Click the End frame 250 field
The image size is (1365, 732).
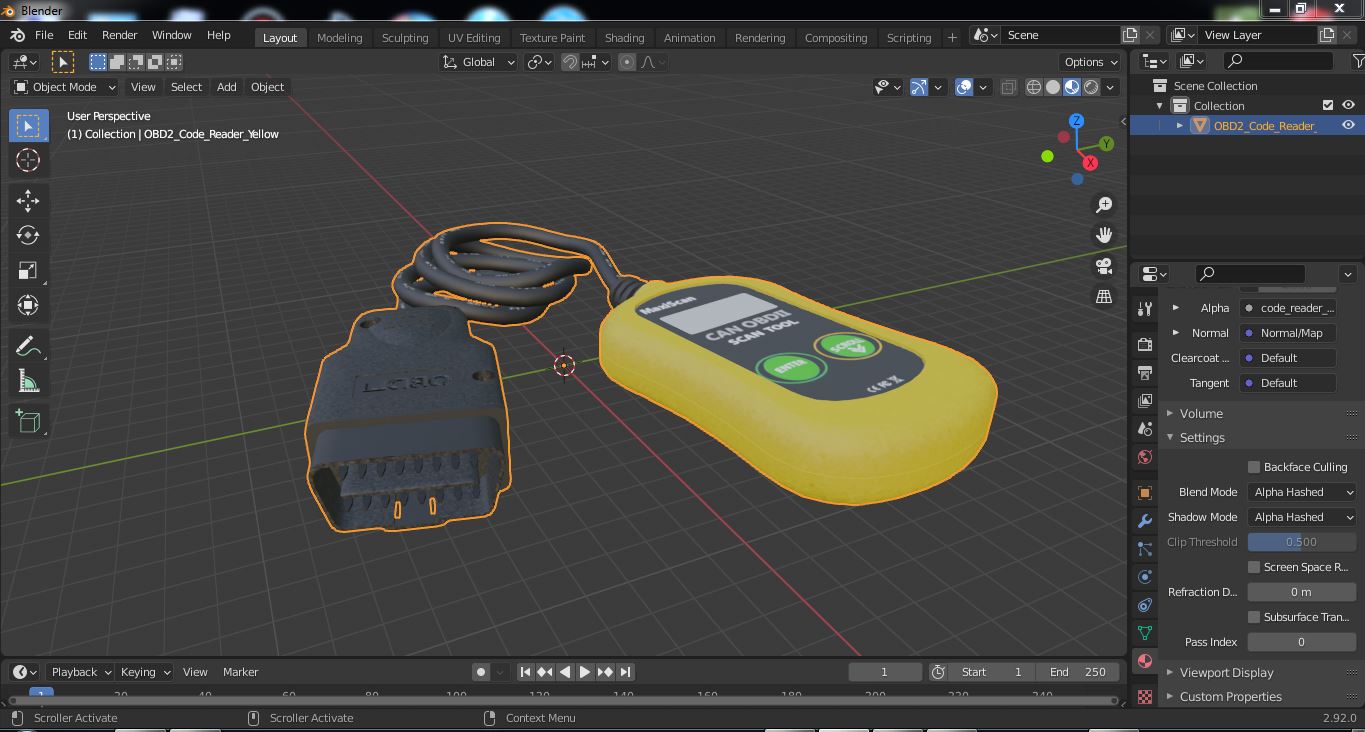1078,672
